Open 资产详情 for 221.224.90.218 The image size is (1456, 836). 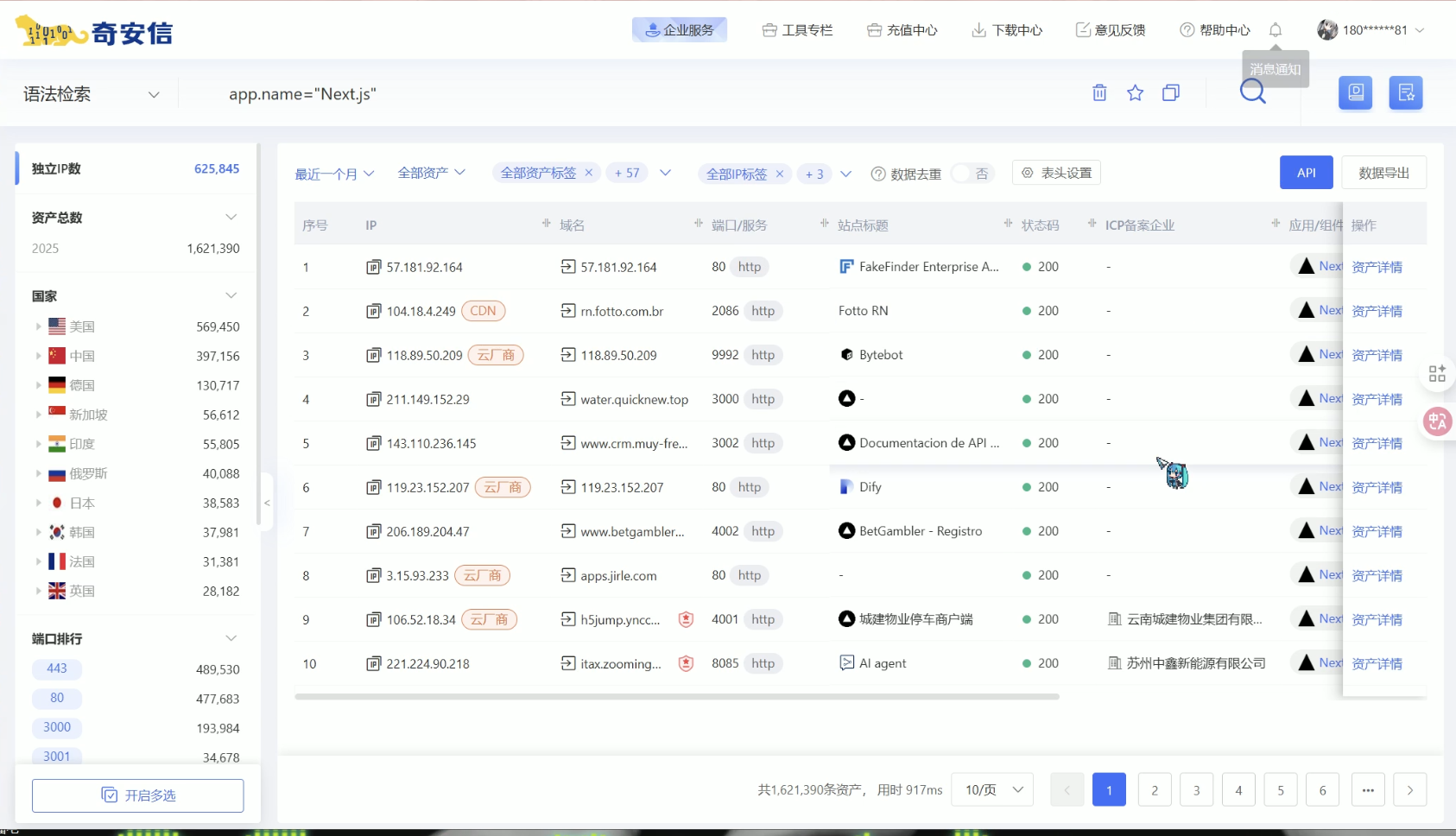1377,663
